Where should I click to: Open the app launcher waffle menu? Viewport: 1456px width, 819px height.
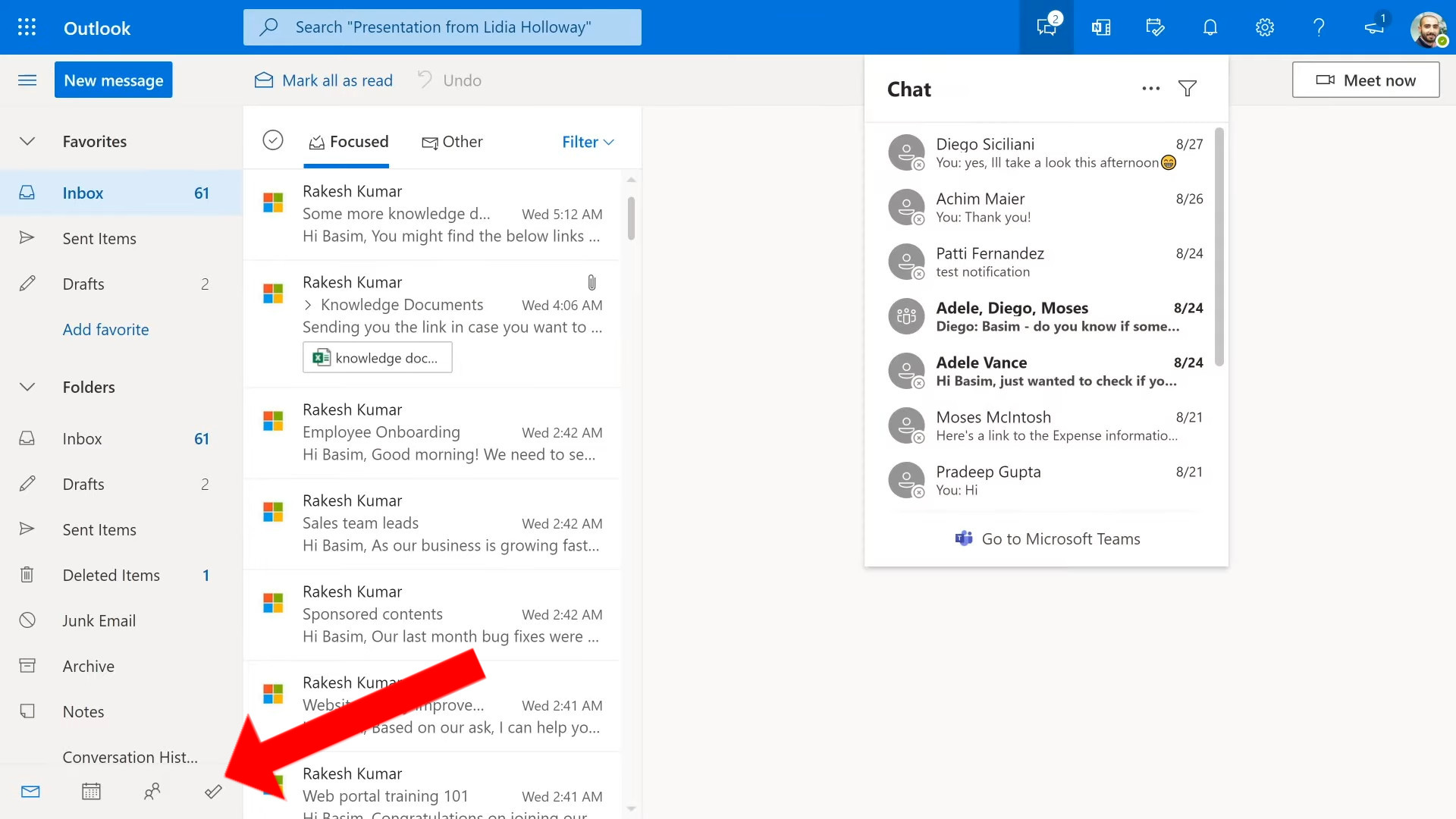(26, 27)
